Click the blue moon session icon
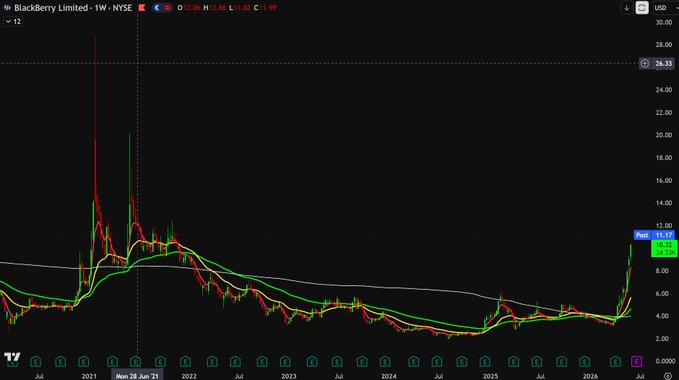The image size is (679, 380). point(157,8)
